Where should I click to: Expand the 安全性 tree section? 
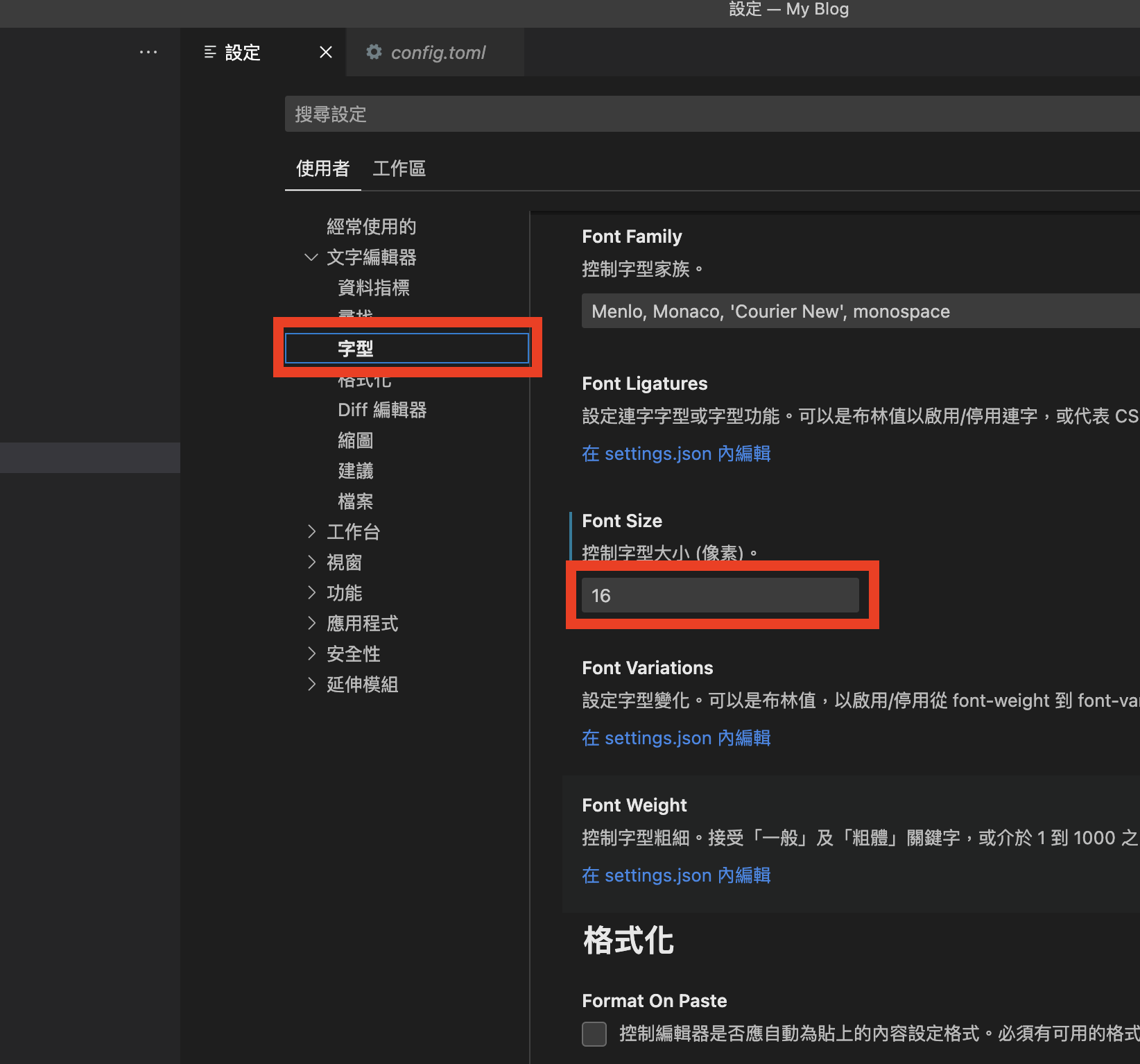[311, 654]
